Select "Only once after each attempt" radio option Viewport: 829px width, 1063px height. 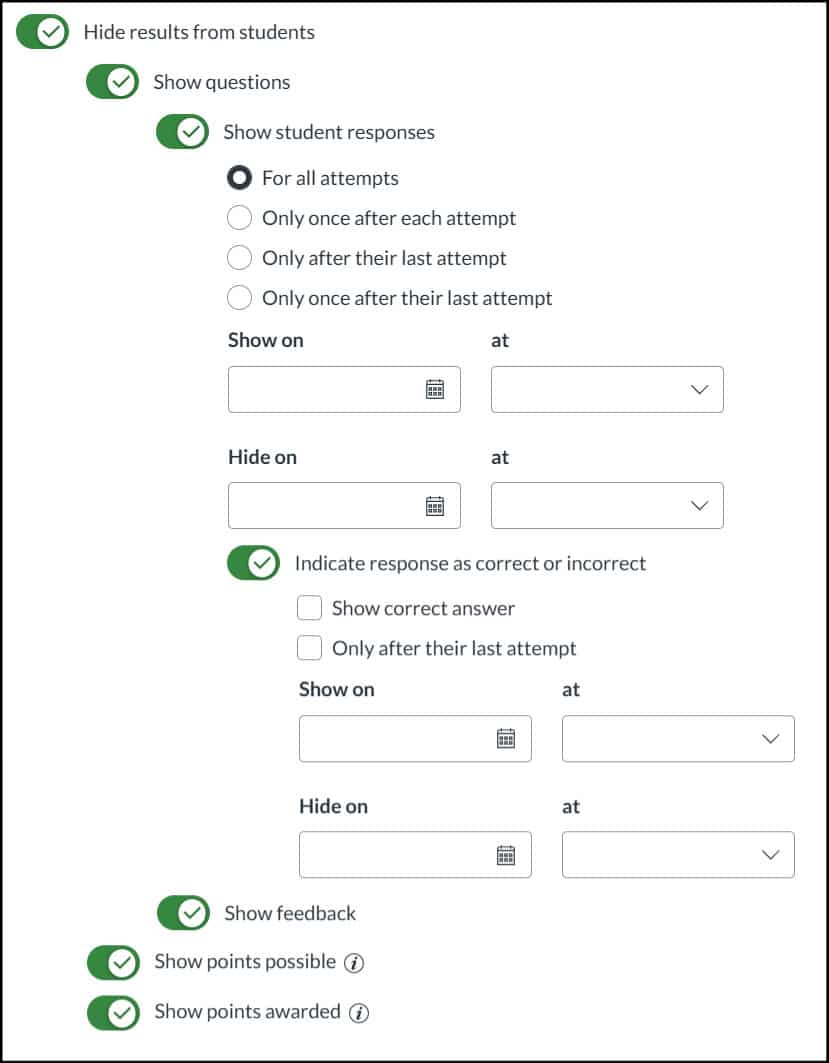[x=240, y=218]
